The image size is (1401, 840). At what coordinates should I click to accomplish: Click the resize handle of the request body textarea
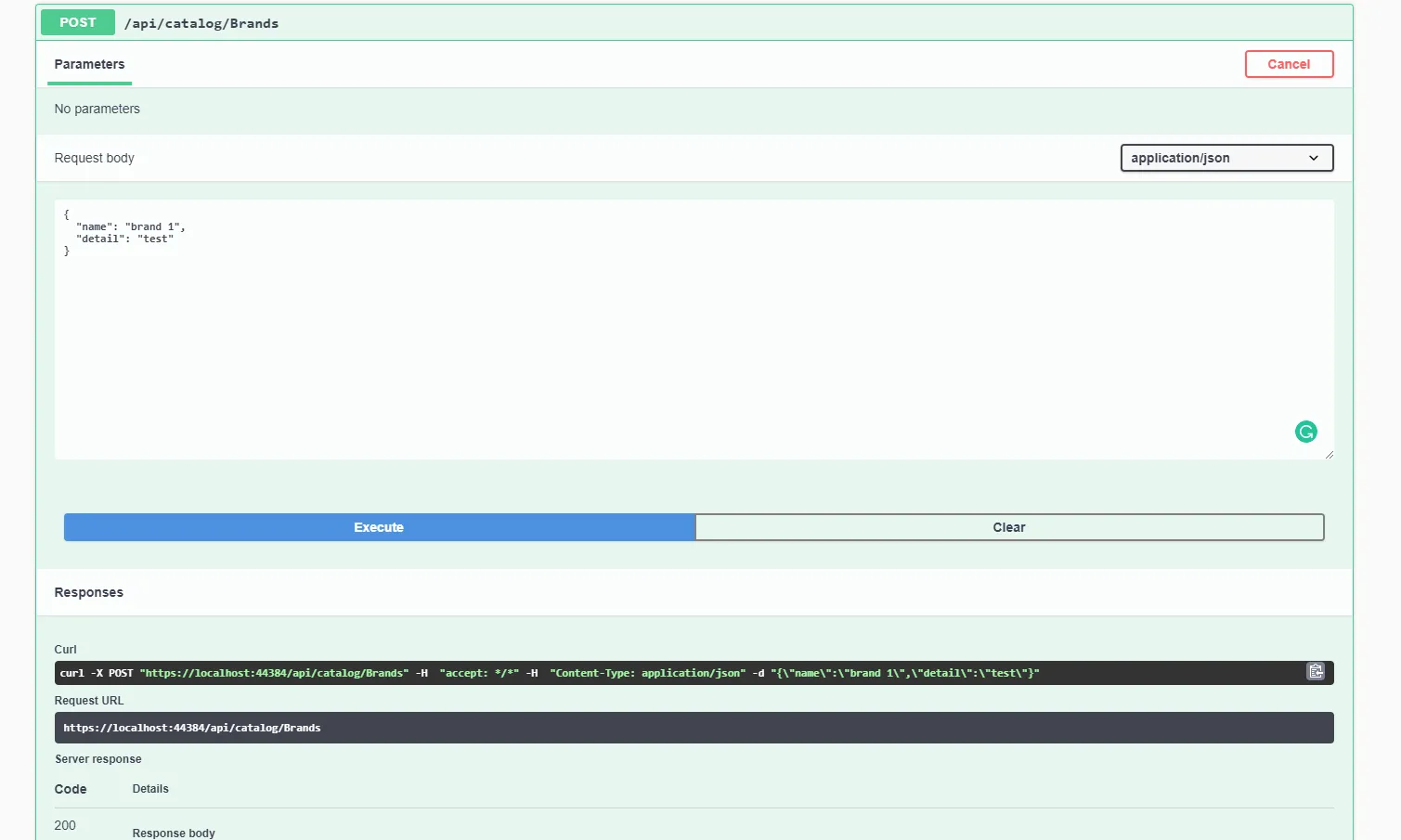[x=1329, y=455]
